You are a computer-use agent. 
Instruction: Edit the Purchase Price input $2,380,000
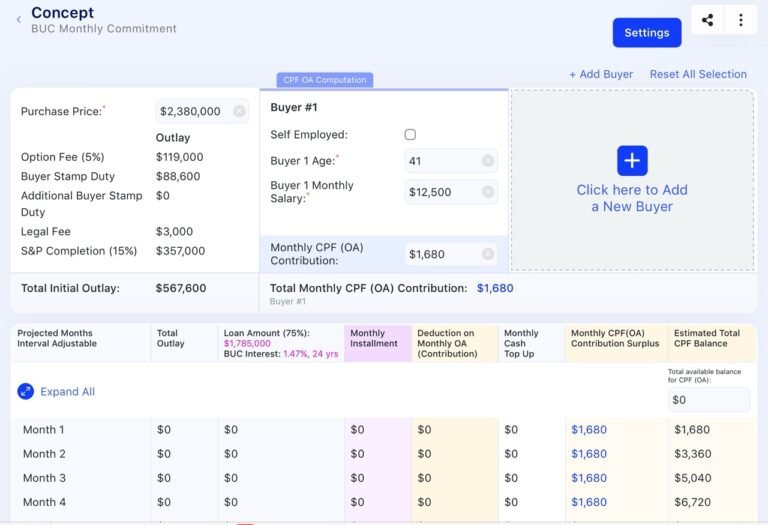(x=202, y=111)
